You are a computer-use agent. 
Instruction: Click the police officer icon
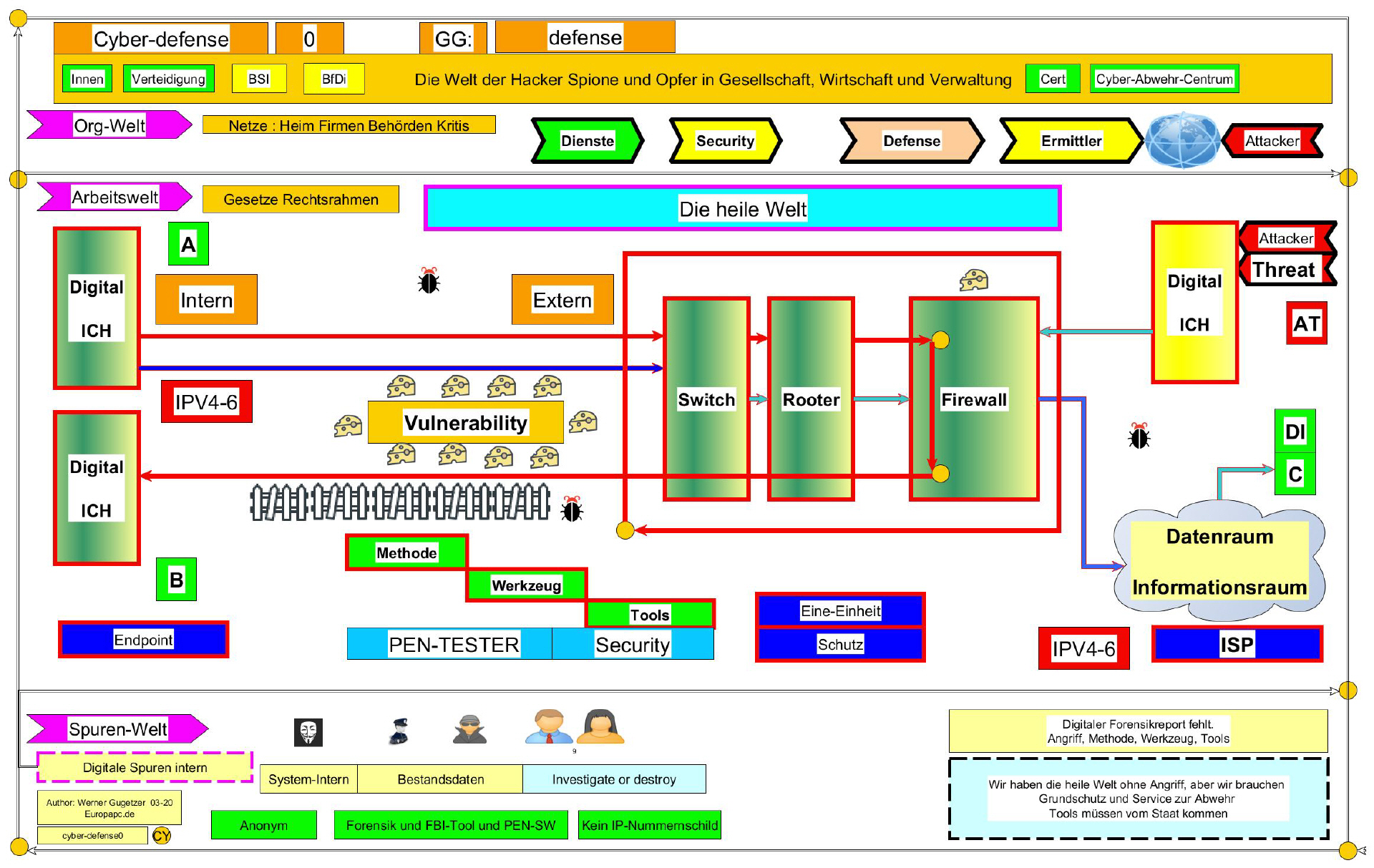click(x=399, y=731)
